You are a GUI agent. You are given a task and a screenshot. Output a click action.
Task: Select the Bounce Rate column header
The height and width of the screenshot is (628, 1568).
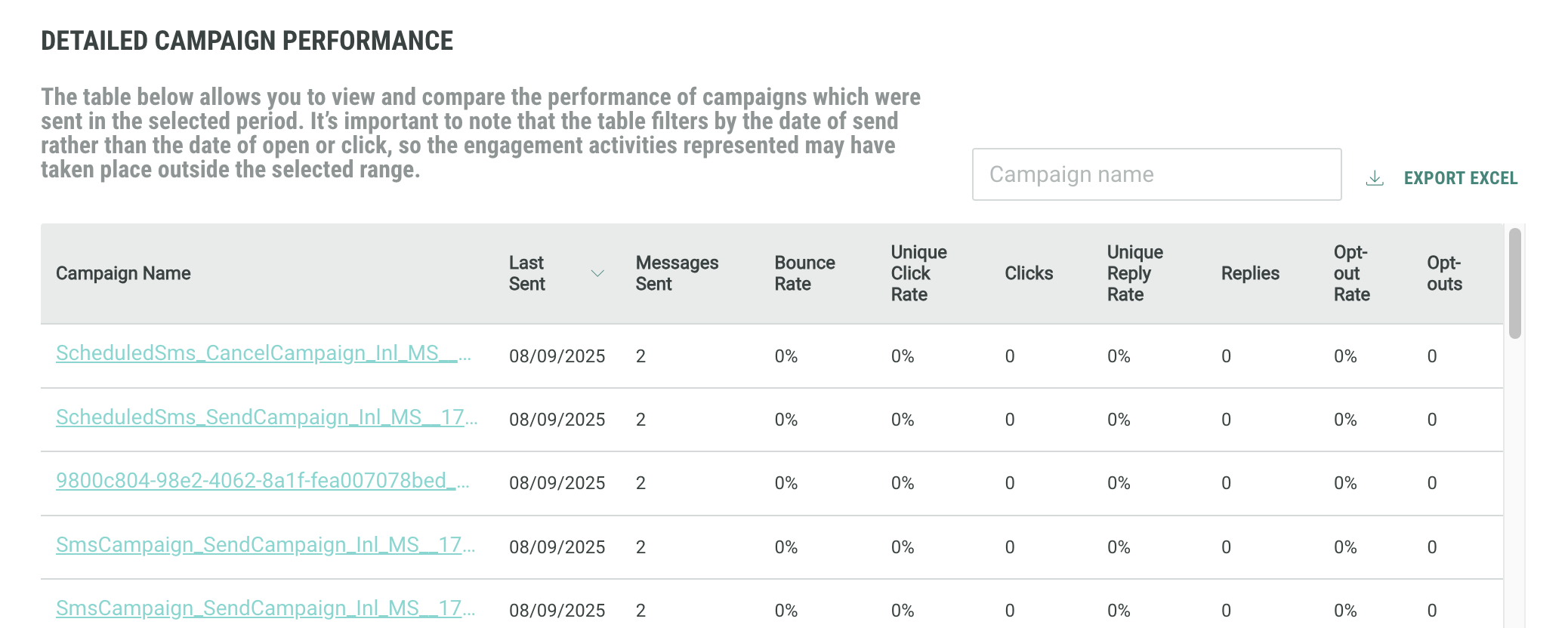coord(804,273)
